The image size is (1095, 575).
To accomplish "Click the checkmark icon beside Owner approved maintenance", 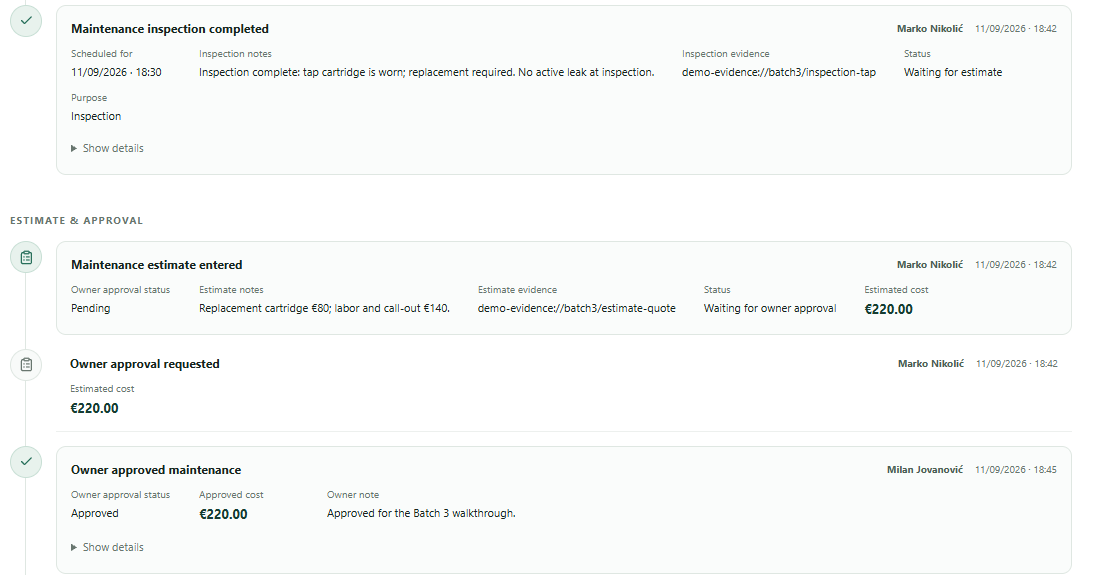I will [x=26, y=462].
